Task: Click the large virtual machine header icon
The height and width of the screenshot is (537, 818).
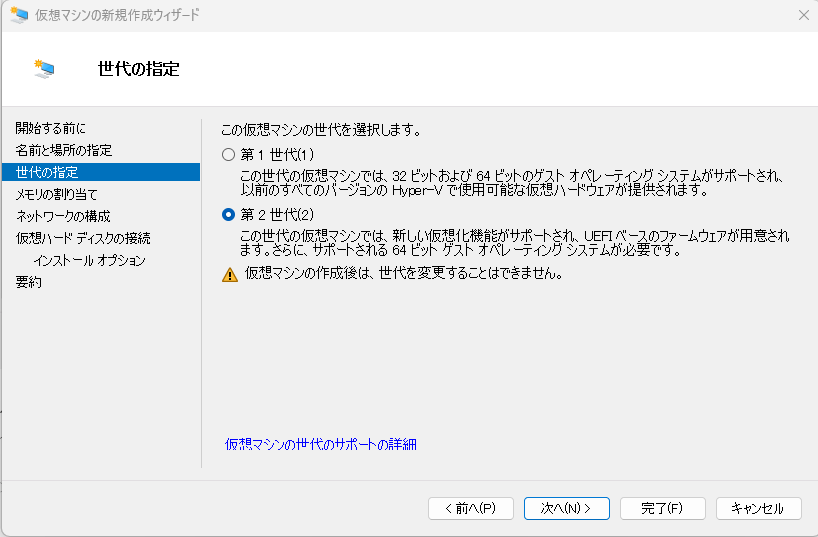Action: click(x=44, y=69)
